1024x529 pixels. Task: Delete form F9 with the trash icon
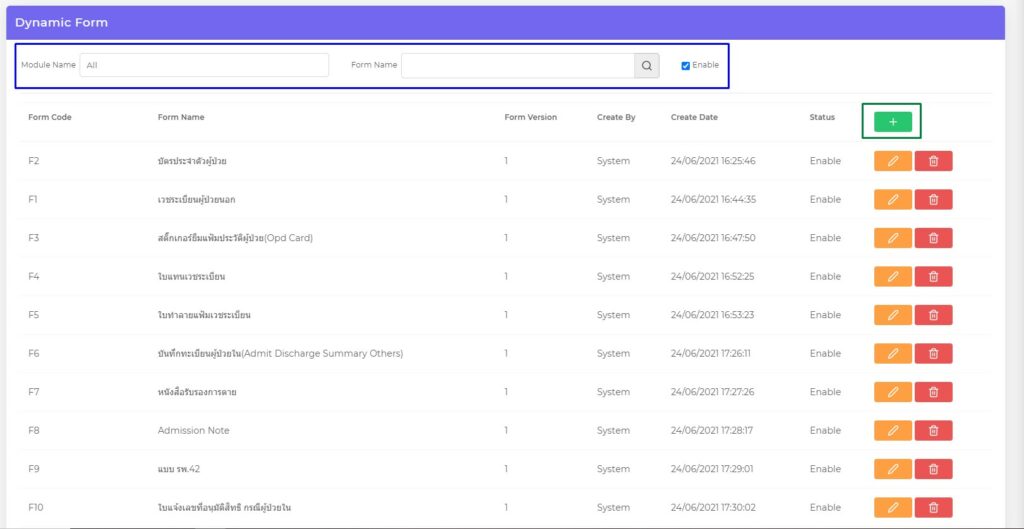pos(933,469)
